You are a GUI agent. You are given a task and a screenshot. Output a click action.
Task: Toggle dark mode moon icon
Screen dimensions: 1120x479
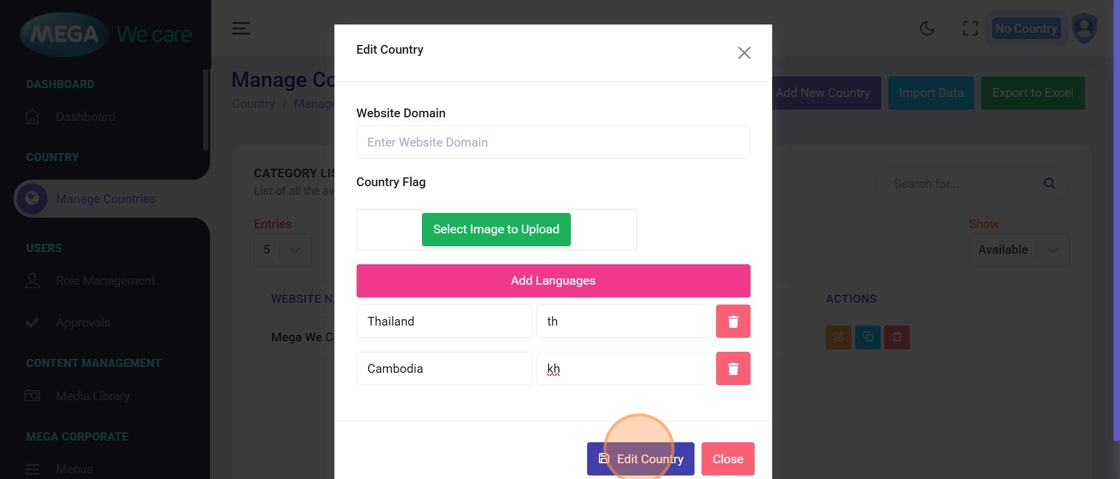[927, 29]
